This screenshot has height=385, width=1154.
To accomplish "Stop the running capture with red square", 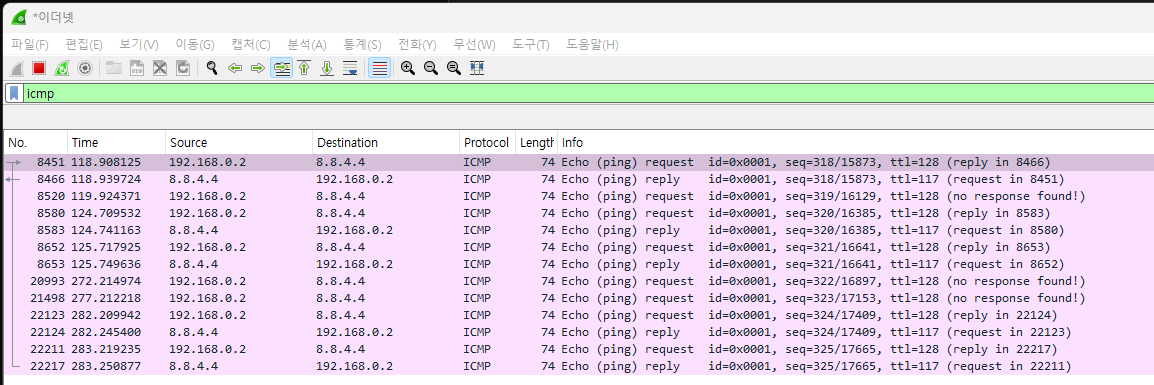I will point(39,68).
